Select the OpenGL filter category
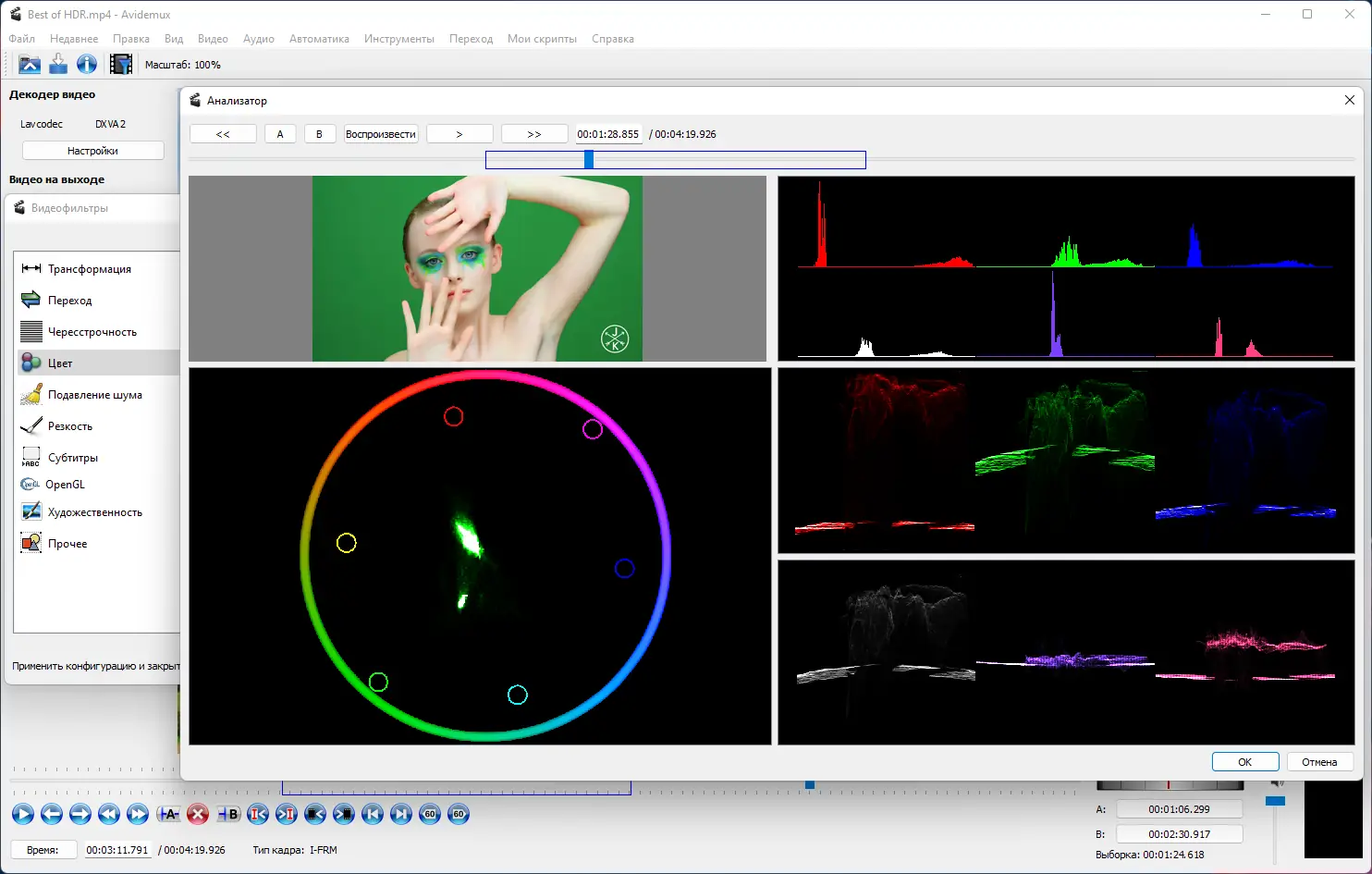 pos(65,485)
